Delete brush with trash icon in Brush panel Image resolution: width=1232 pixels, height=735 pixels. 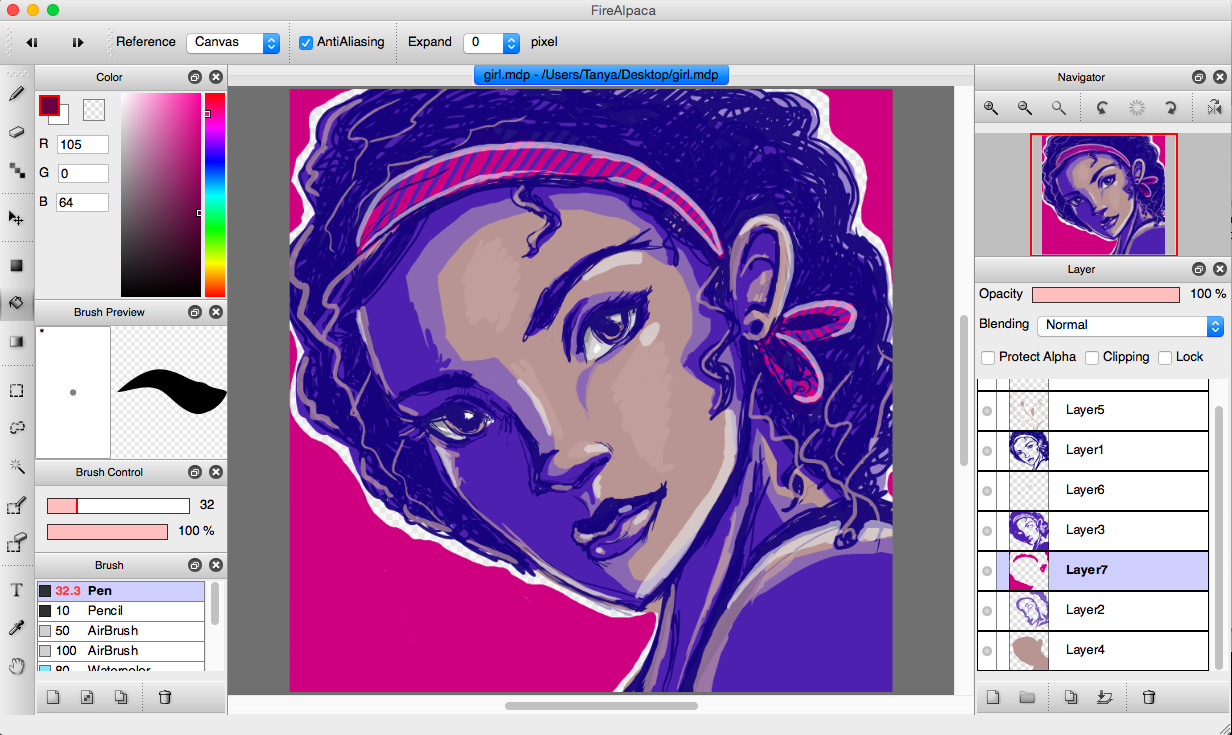click(x=166, y=697)
